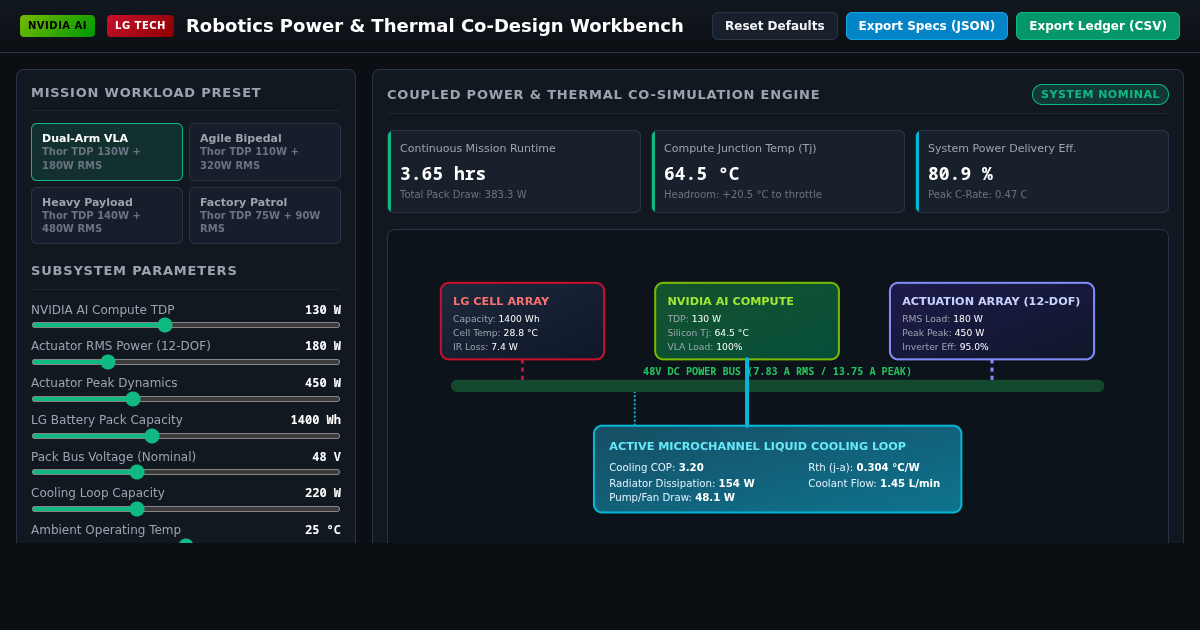1200x630 pixels.
Task: Click the 48V DC Power Bus label
Action: point(777,372)
